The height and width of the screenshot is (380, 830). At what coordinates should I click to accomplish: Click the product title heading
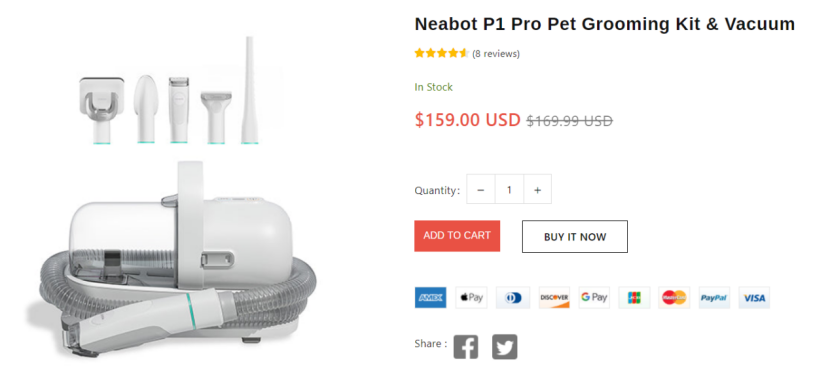click(x=605, y=24)
